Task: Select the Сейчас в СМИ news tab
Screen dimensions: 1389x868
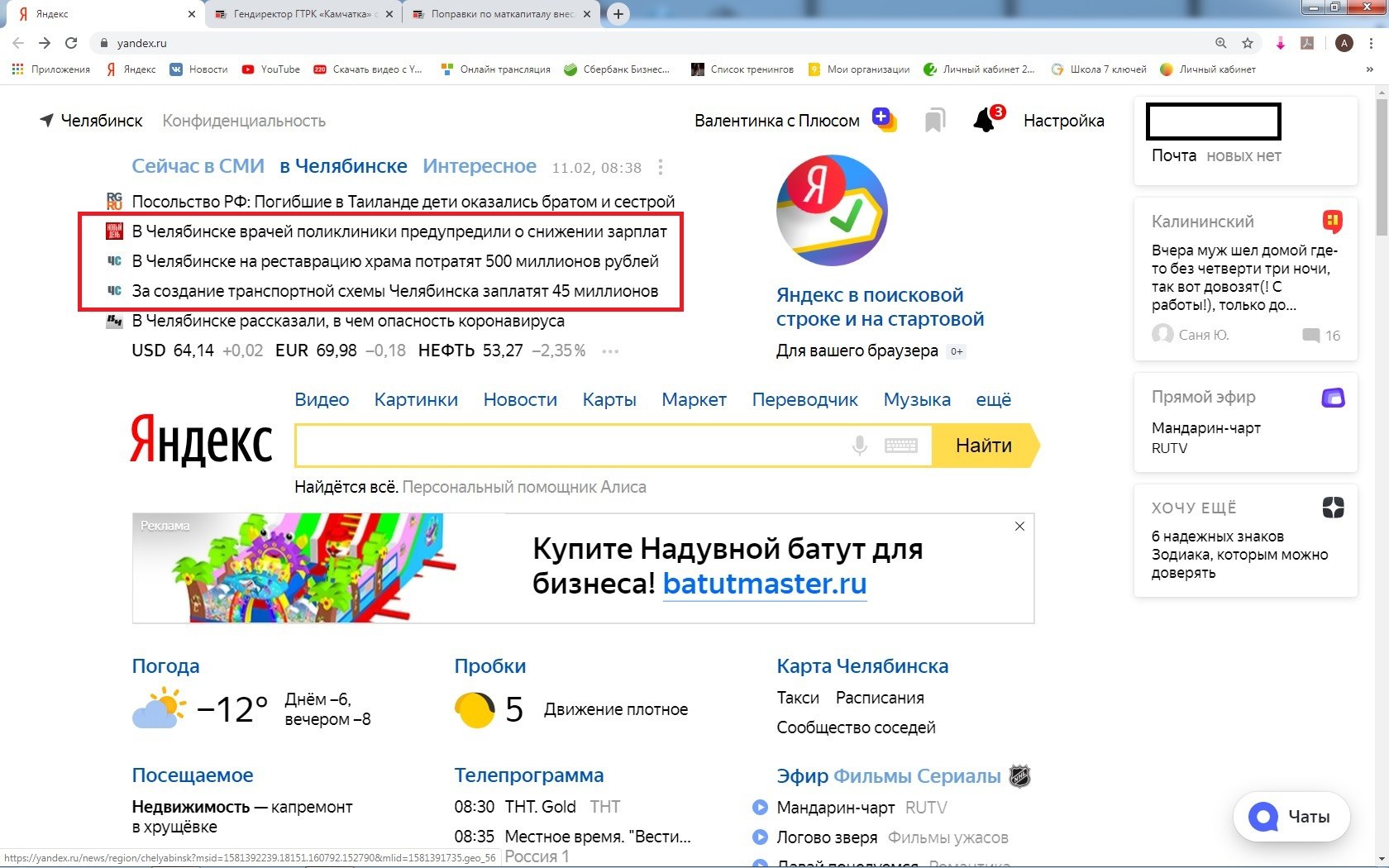Action: point(198,166)
